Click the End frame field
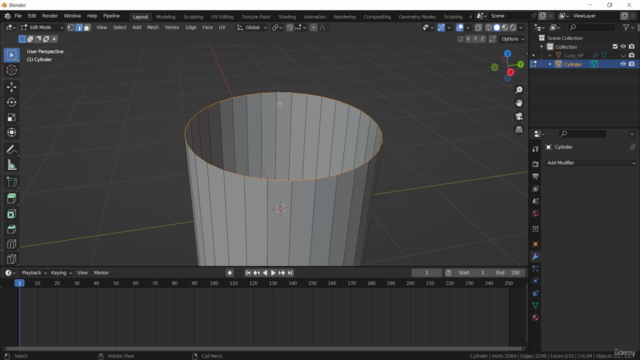Viewport: 640px width, 360px height. pyautogui.click(x=508, y=273)
